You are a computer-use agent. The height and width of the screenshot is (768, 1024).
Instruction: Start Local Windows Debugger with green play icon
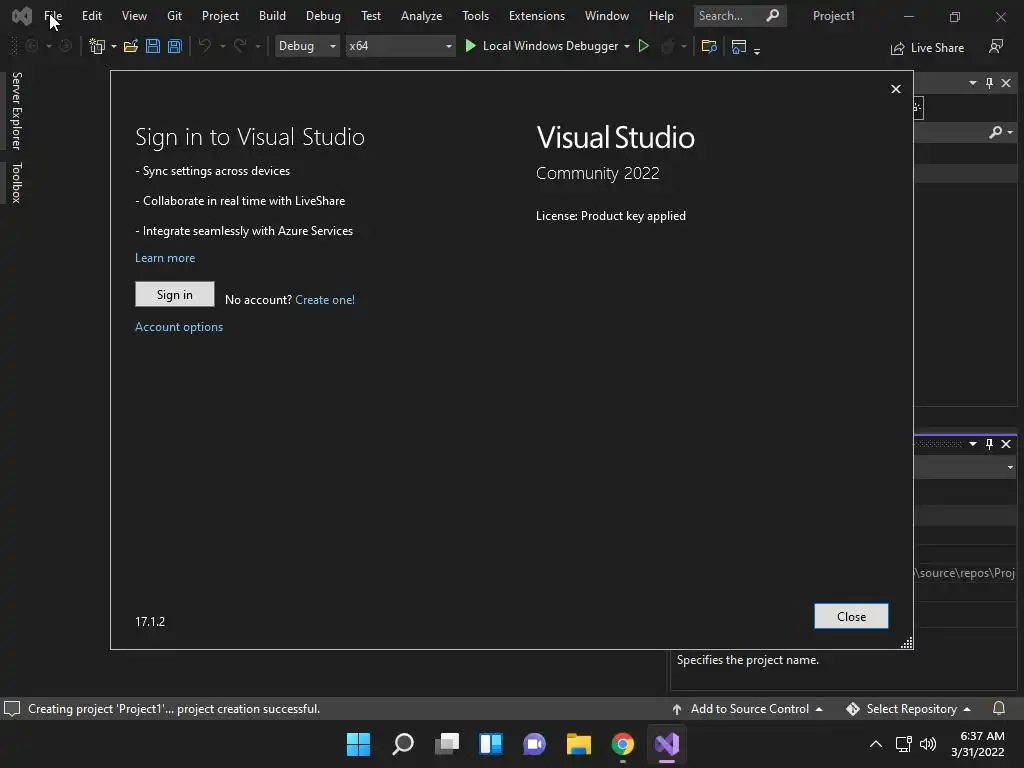pos(470,46)
